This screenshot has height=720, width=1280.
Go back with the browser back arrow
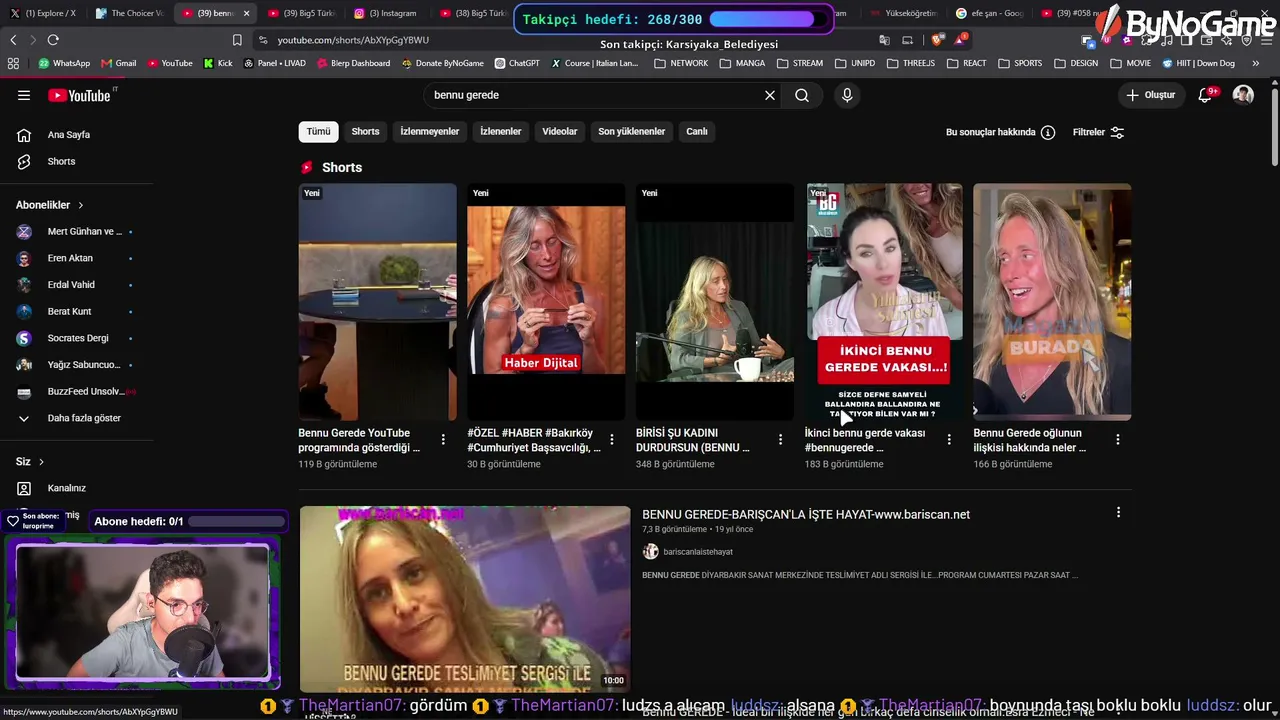[13, 40]
